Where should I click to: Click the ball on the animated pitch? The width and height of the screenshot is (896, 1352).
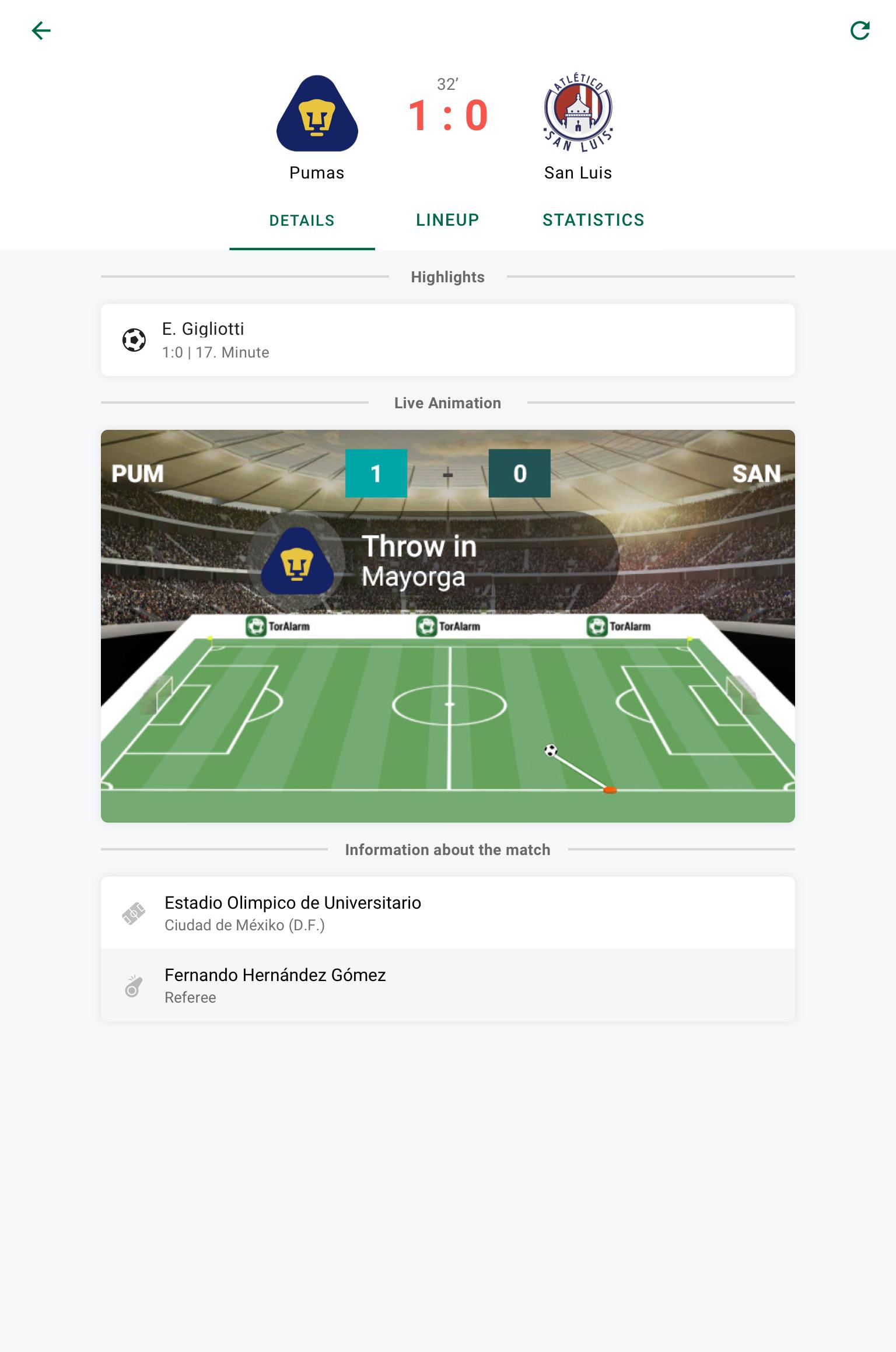click(551, 751)
